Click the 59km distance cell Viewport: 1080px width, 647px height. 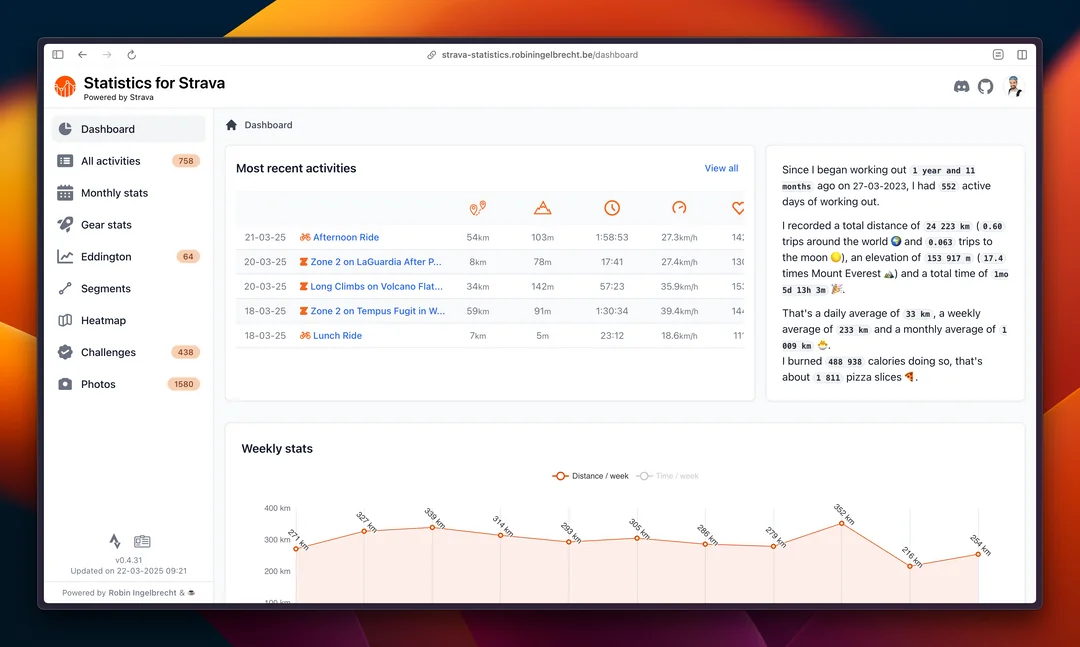pyautogui.click(x=478, y=311)
